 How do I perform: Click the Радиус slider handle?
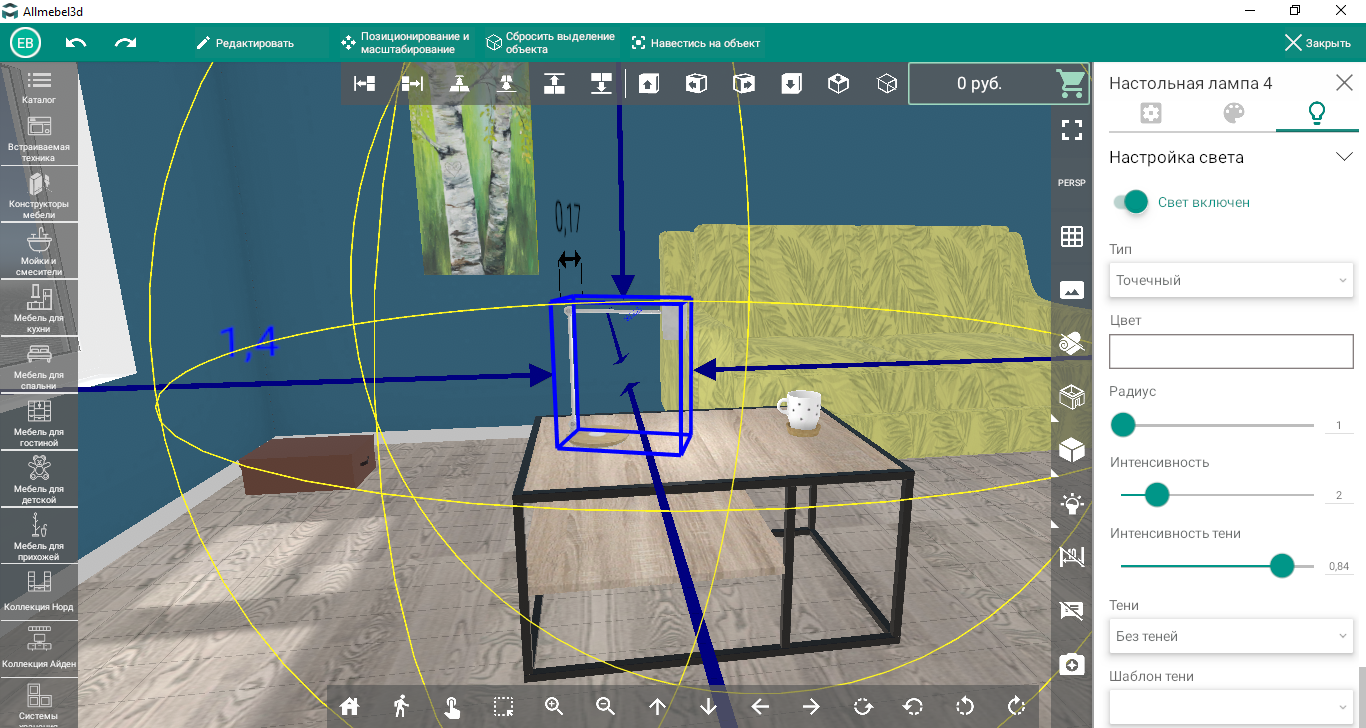point(1123,425)
